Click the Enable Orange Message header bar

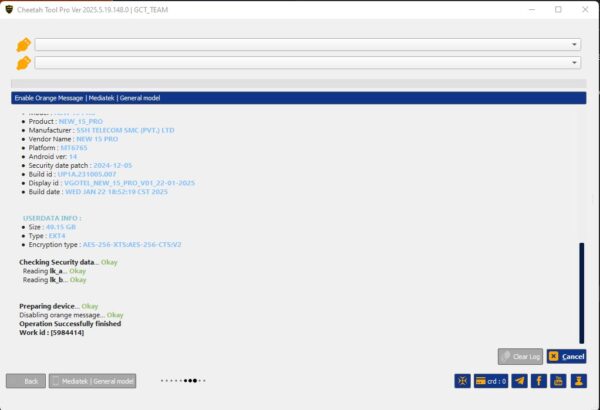coord(298,98)
